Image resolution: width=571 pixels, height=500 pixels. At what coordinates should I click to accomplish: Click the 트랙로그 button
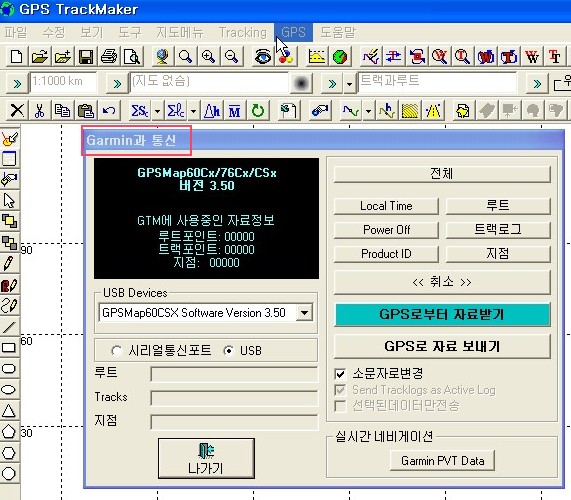click(x=498, y=230)
